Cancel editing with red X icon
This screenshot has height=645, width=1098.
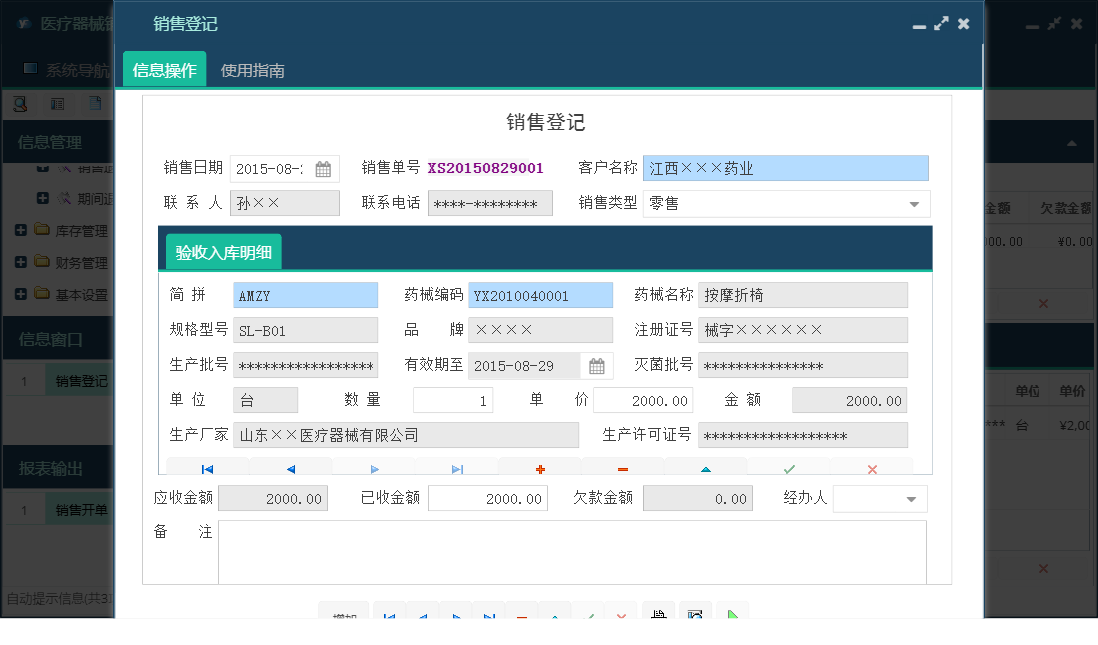(x=870, y=469)
